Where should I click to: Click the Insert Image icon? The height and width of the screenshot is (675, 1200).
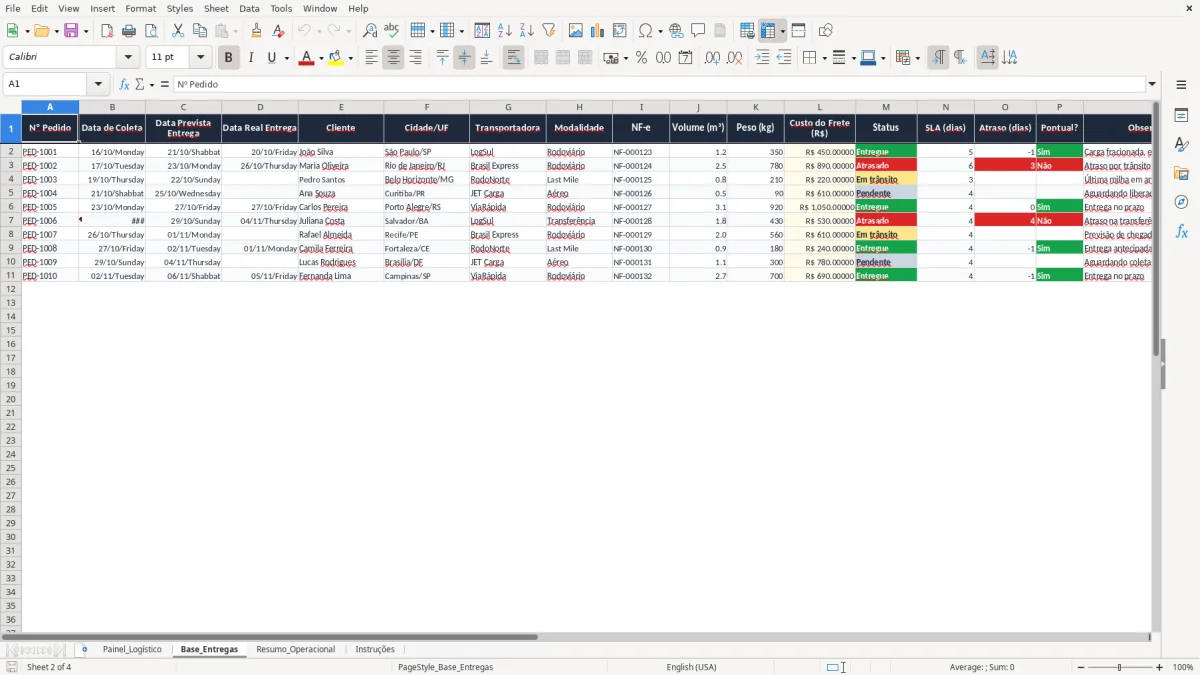tap(576, 31)
